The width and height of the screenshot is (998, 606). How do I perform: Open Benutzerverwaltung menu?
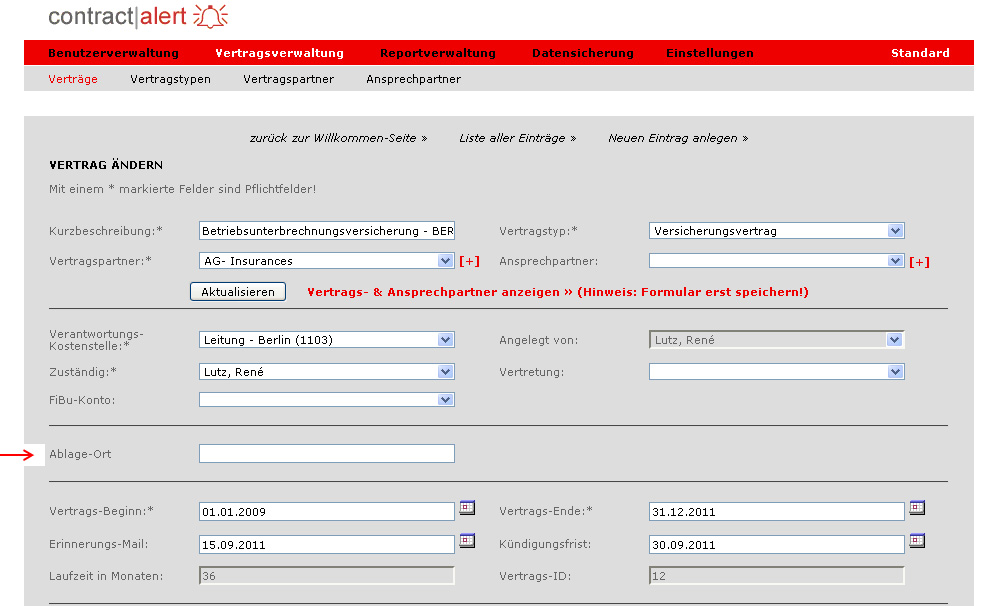[113, 53]
